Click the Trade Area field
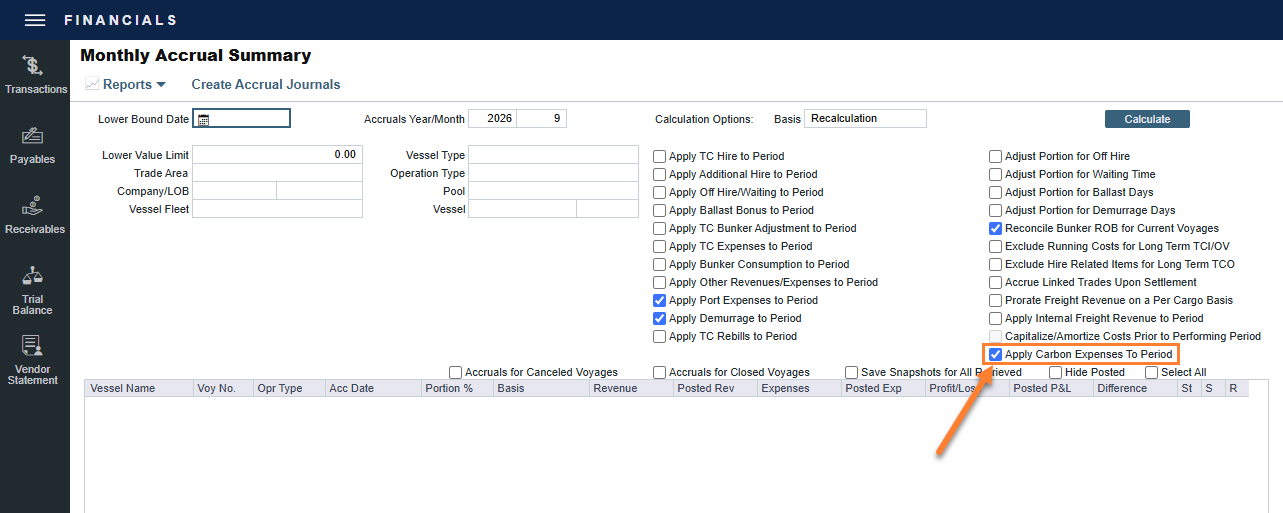 277,173
